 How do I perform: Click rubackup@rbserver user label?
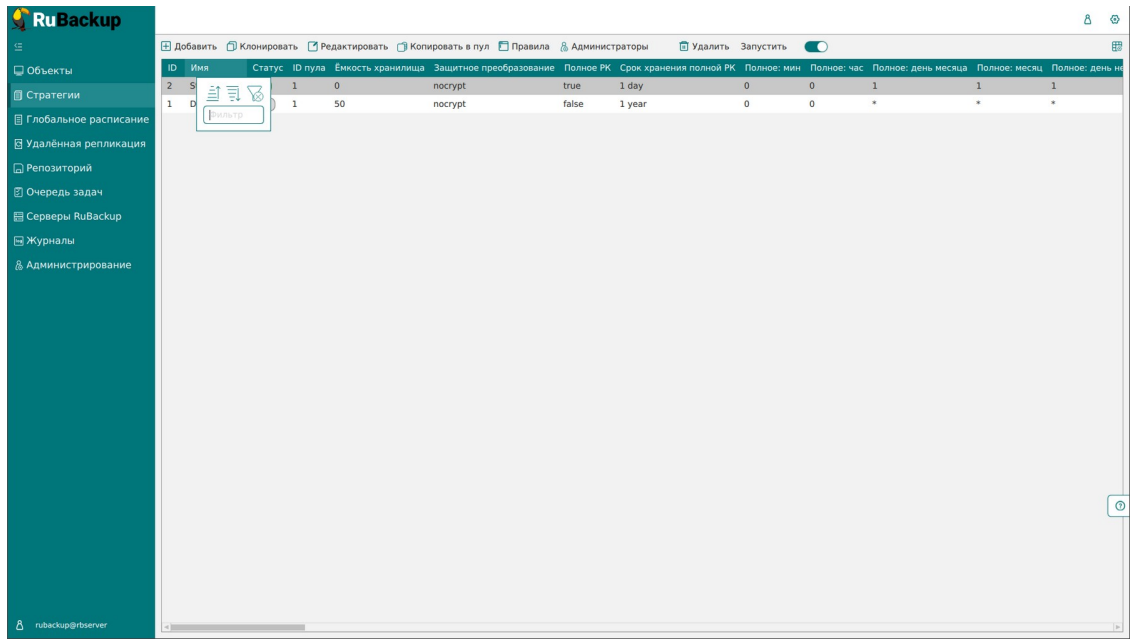pos(71,625)
